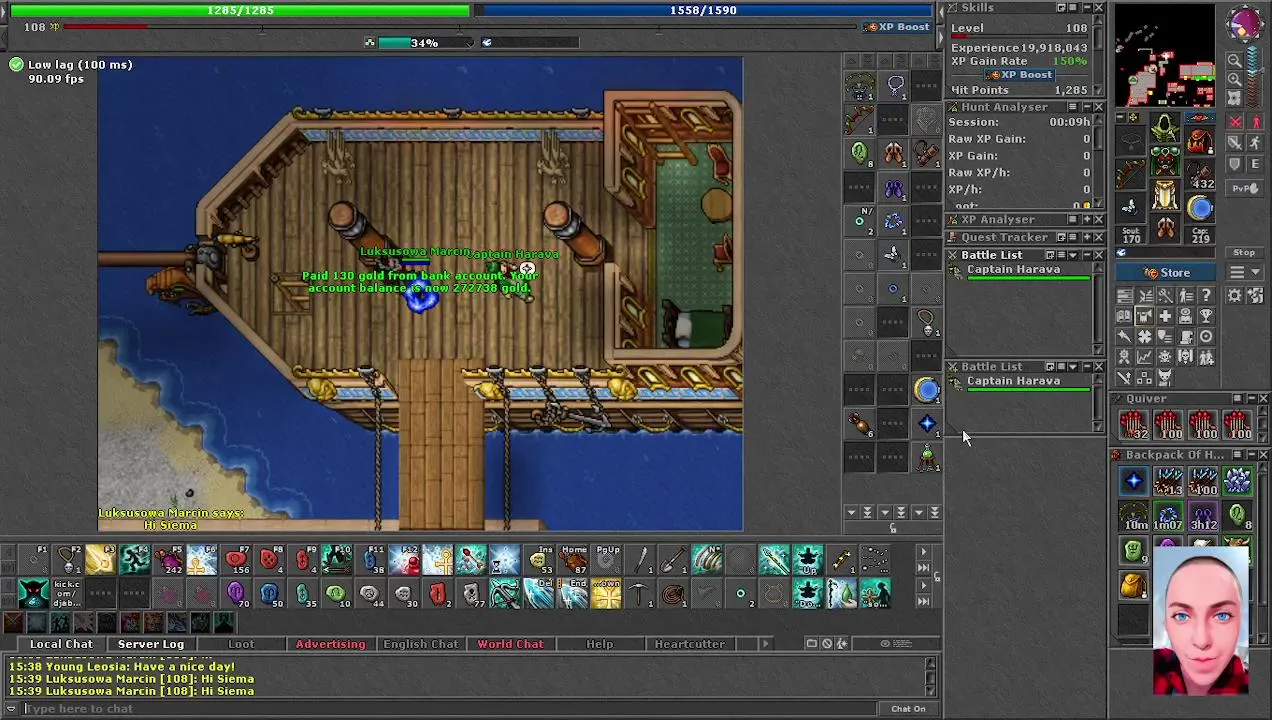
Task: Open the first Battle List filter dropdown arrow
Action: 1073,255
